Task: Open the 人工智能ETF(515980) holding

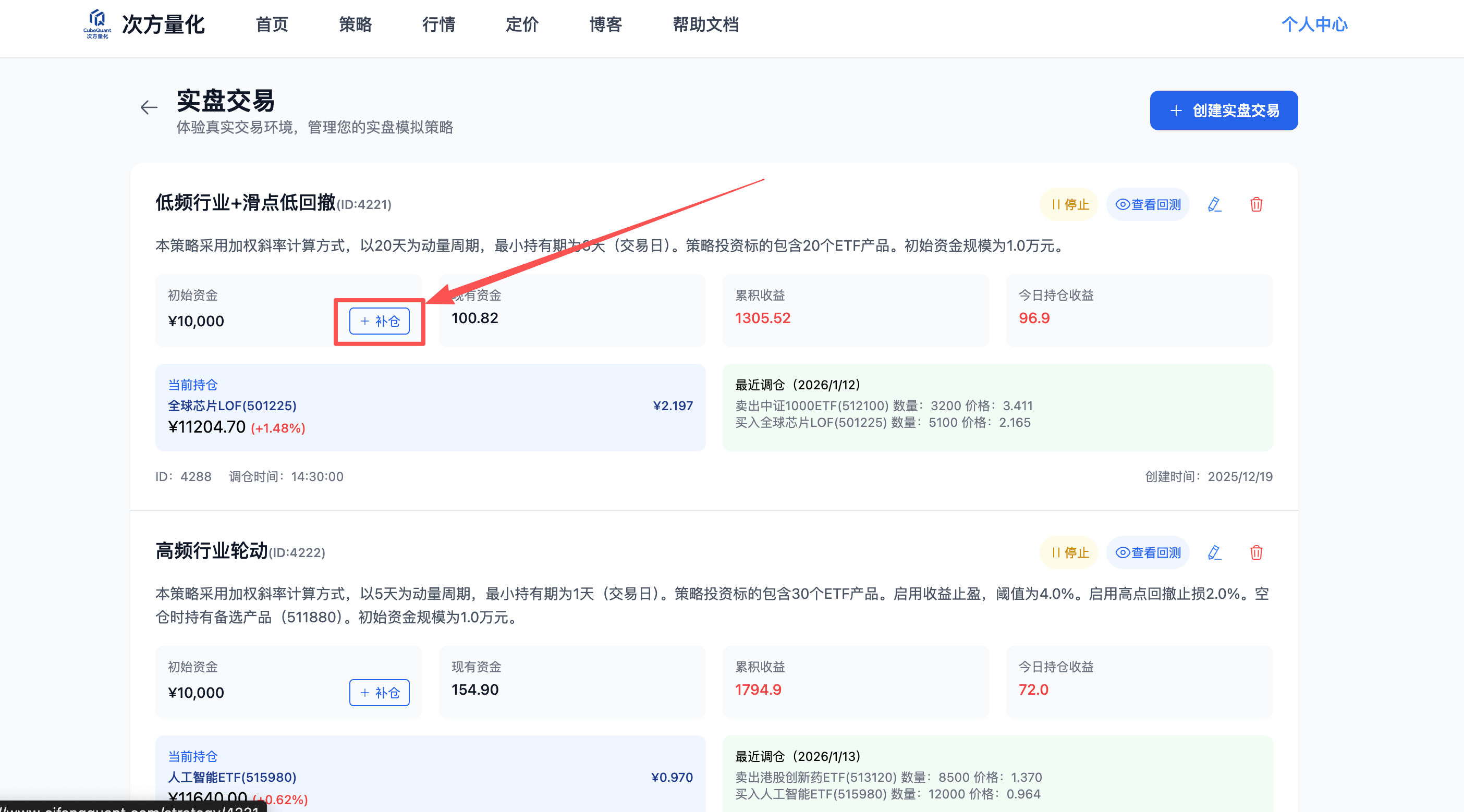Action: 232,777
